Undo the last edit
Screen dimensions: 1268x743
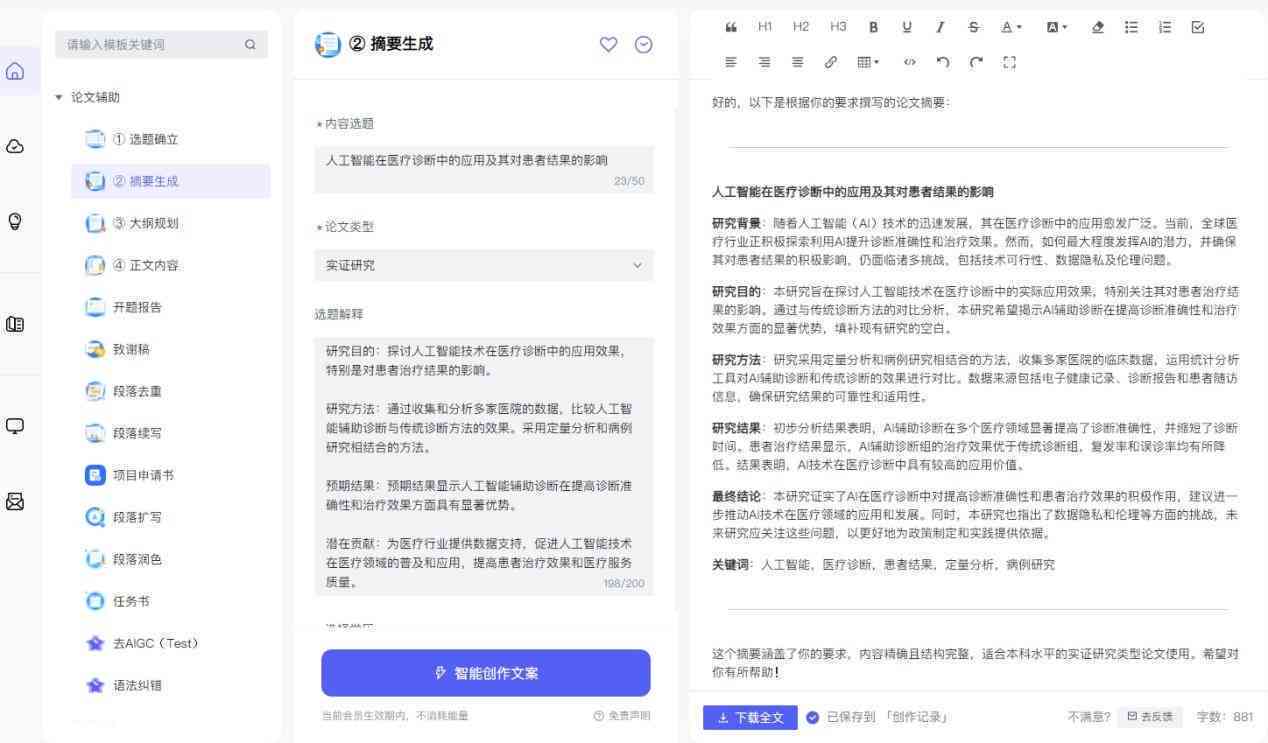(942, 62)
